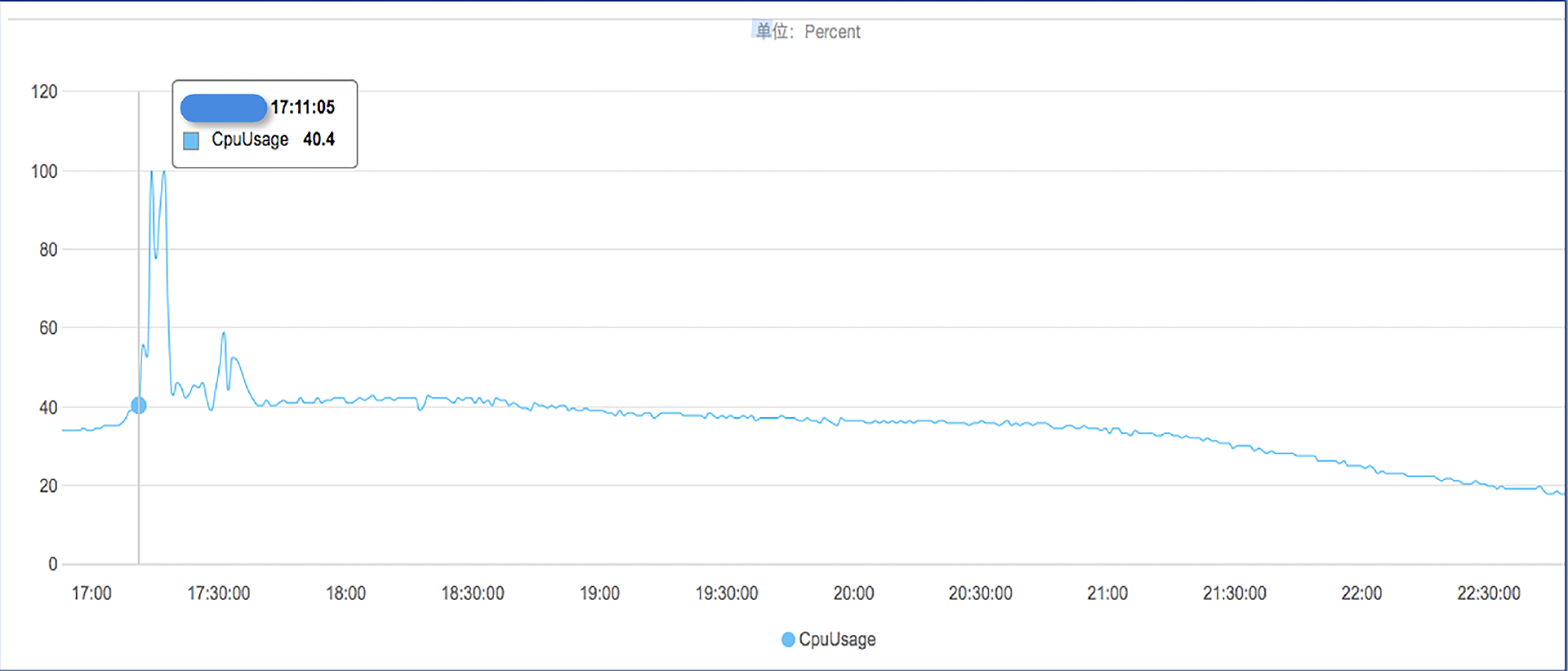Click the 22:30:00 x-axis time label
1568x671 pixels.
(x=1489, y=593)
